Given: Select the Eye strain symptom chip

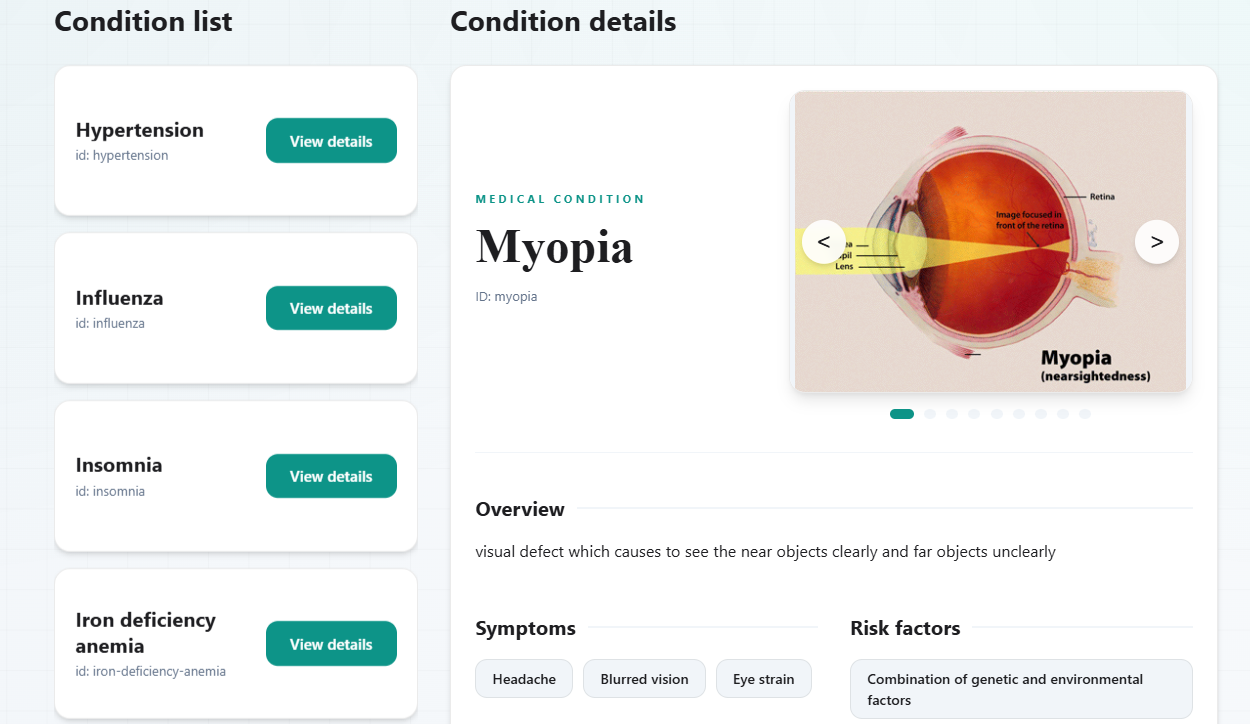Looking at the screenshot, I should 763,678.
